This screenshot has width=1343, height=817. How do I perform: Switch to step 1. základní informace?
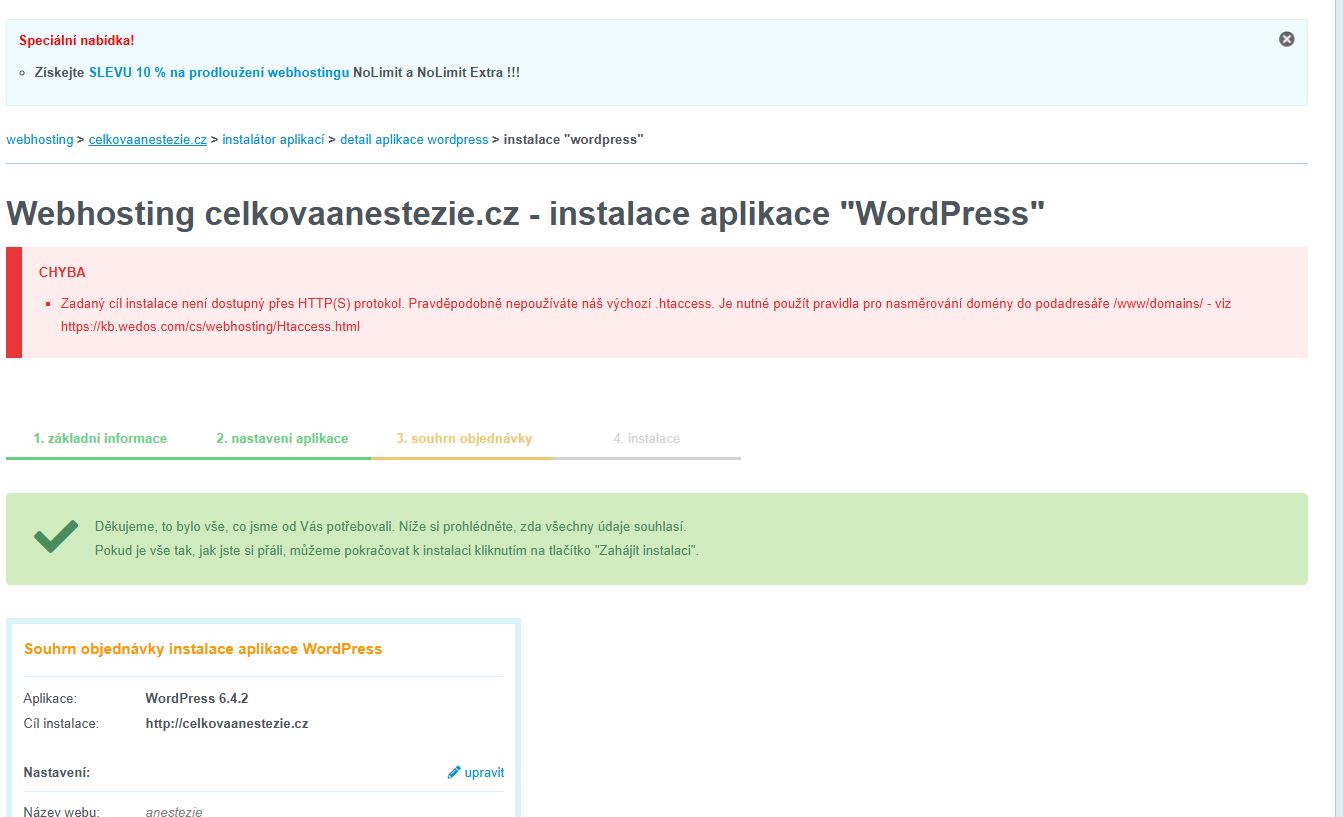pyautogui.click(x=100, y=439)
